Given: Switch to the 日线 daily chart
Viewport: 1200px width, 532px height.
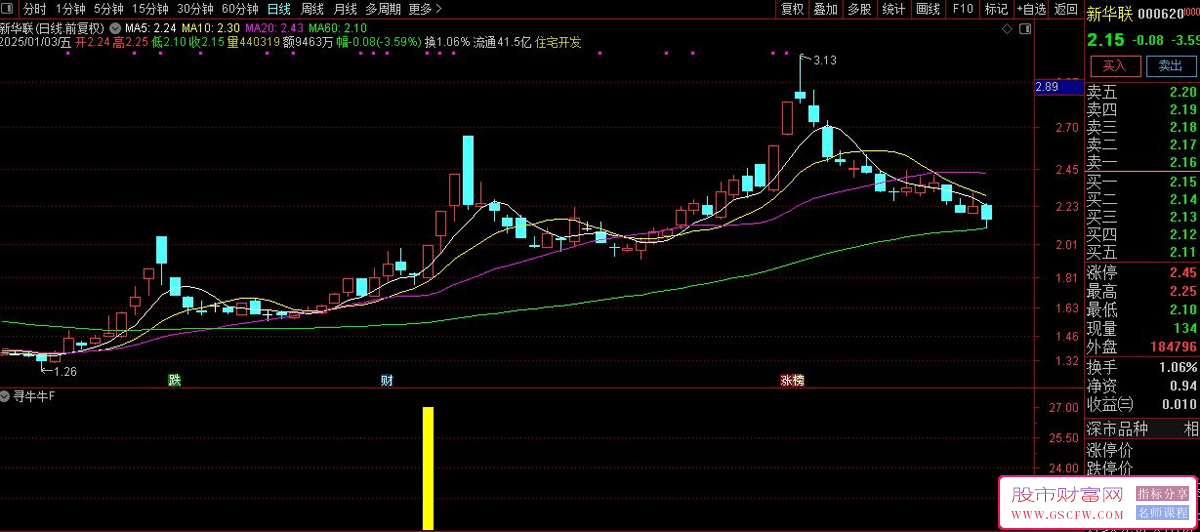Looking at the screenshot, I should tap(279, 9).
